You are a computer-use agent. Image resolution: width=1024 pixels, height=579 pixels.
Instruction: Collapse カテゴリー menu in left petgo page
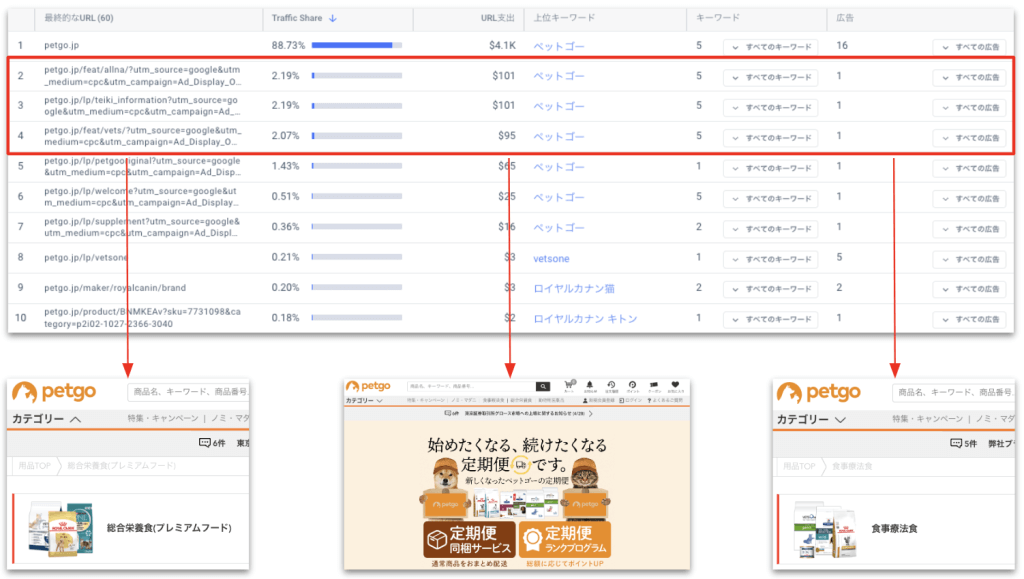coord(47,419)
